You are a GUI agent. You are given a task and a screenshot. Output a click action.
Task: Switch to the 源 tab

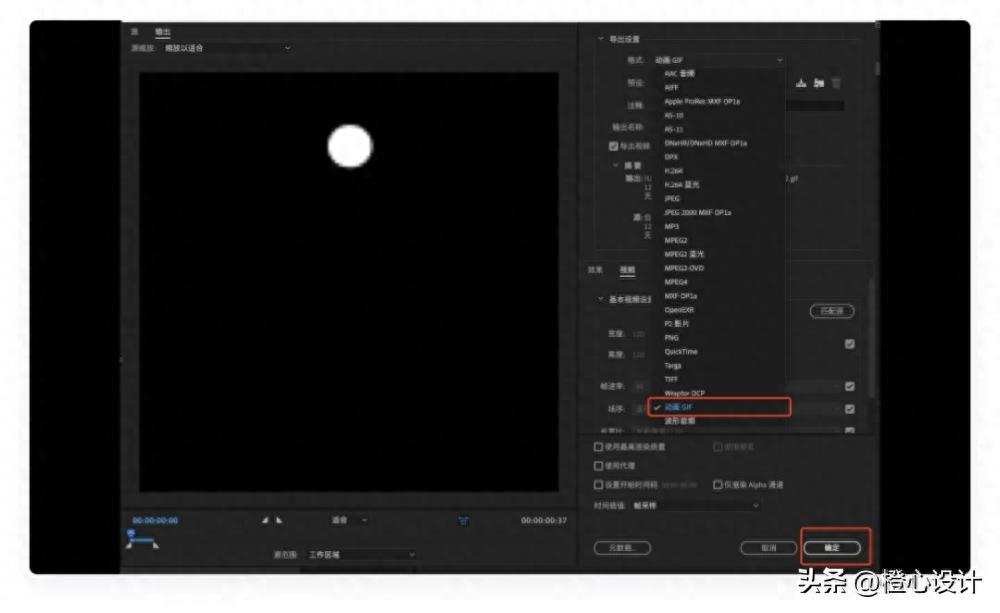[134, 31]
